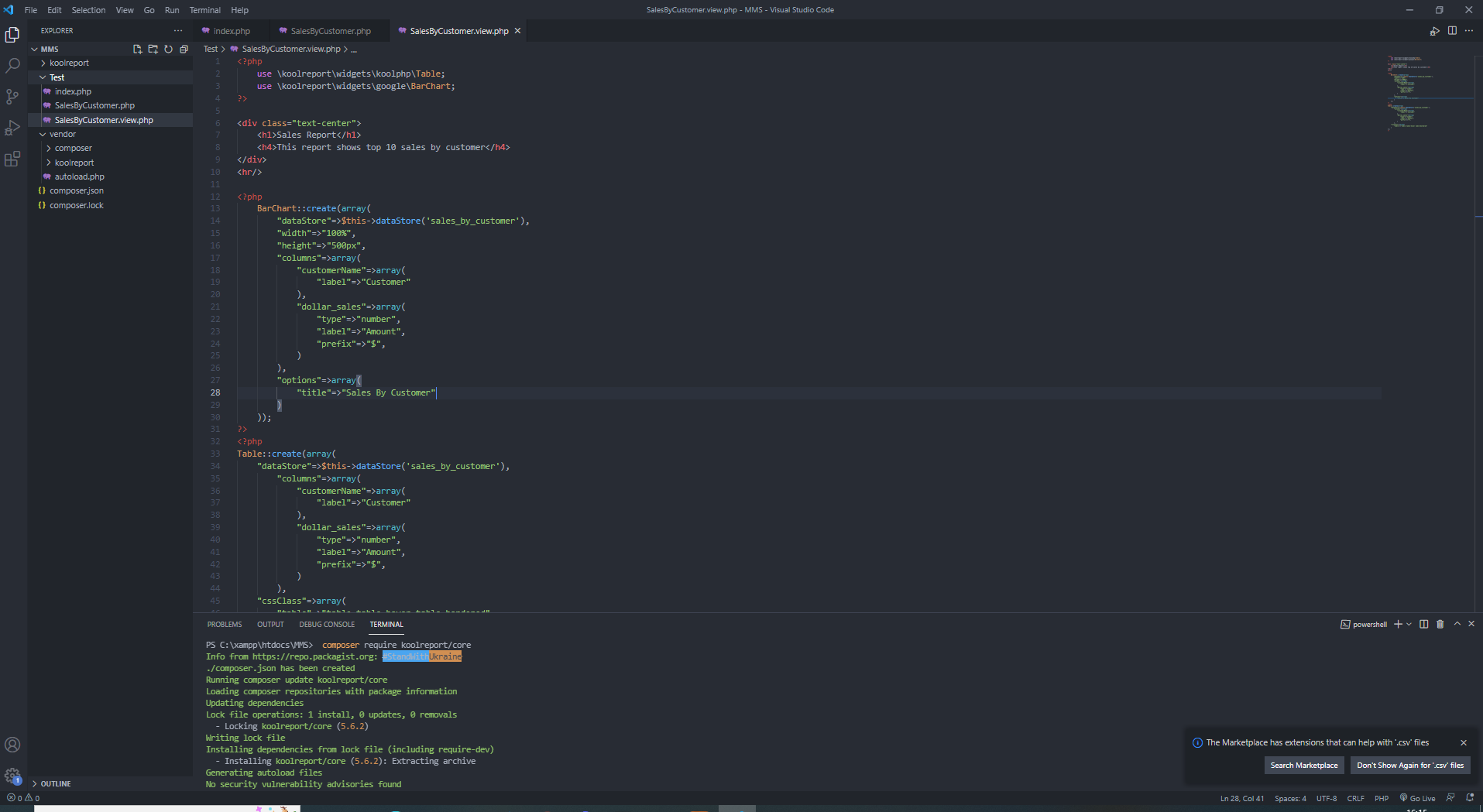Refresh the Explorer file tree
The image size is (1483, 812).
[x=168, y=49]
